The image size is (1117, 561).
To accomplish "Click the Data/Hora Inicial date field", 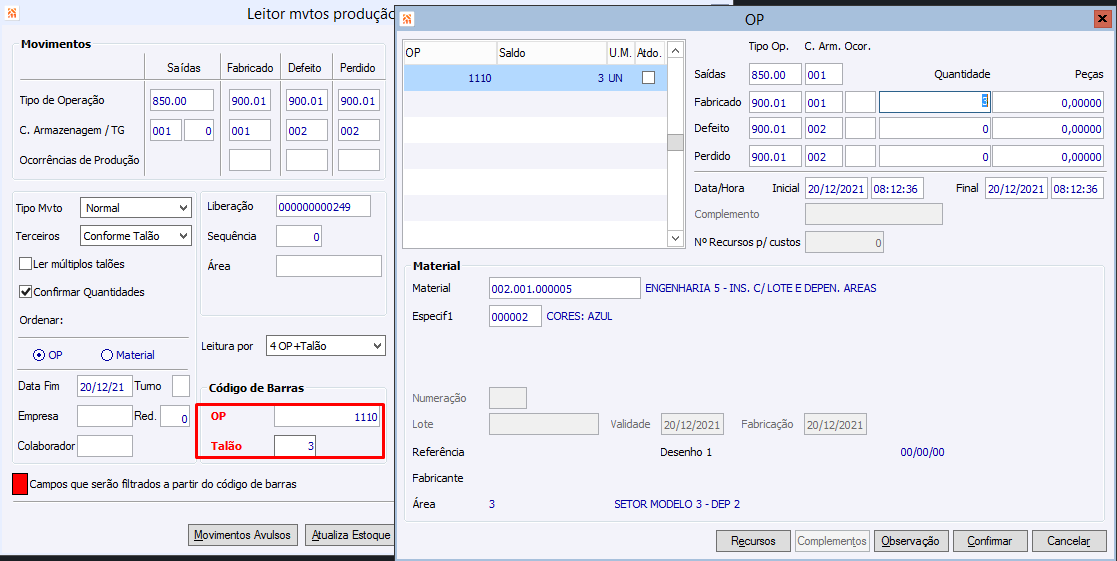I will point(836,189).
